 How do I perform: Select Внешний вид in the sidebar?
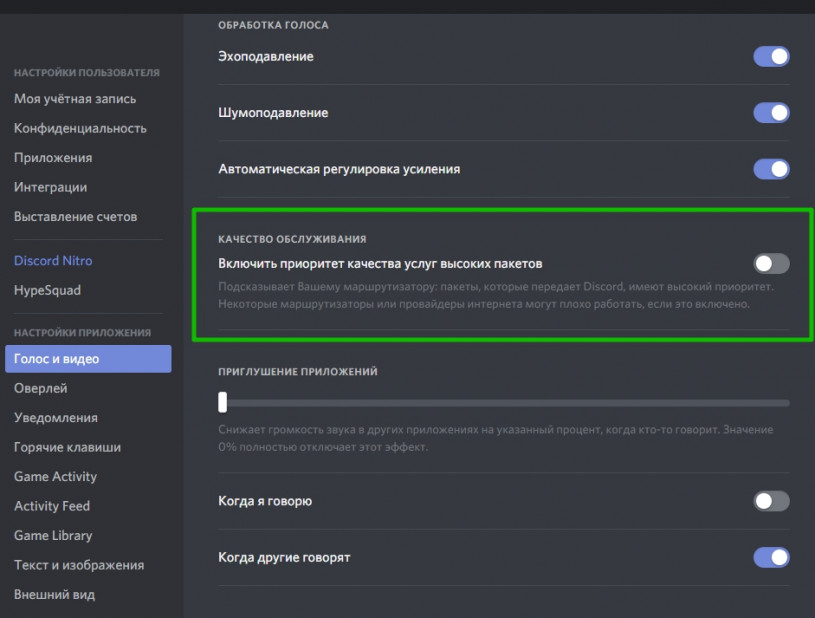[54, 594]
